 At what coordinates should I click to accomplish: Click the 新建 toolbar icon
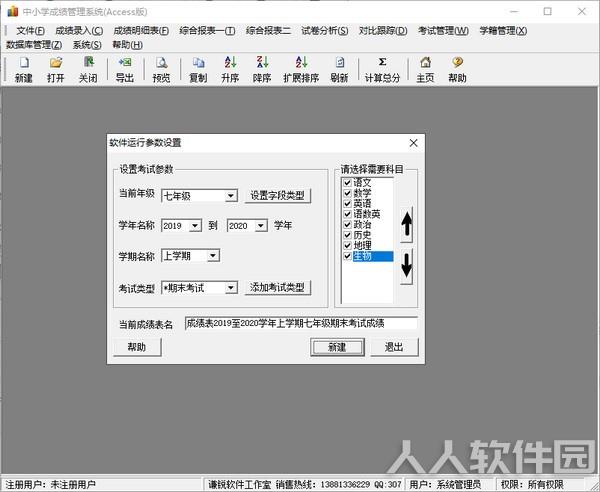24,69
